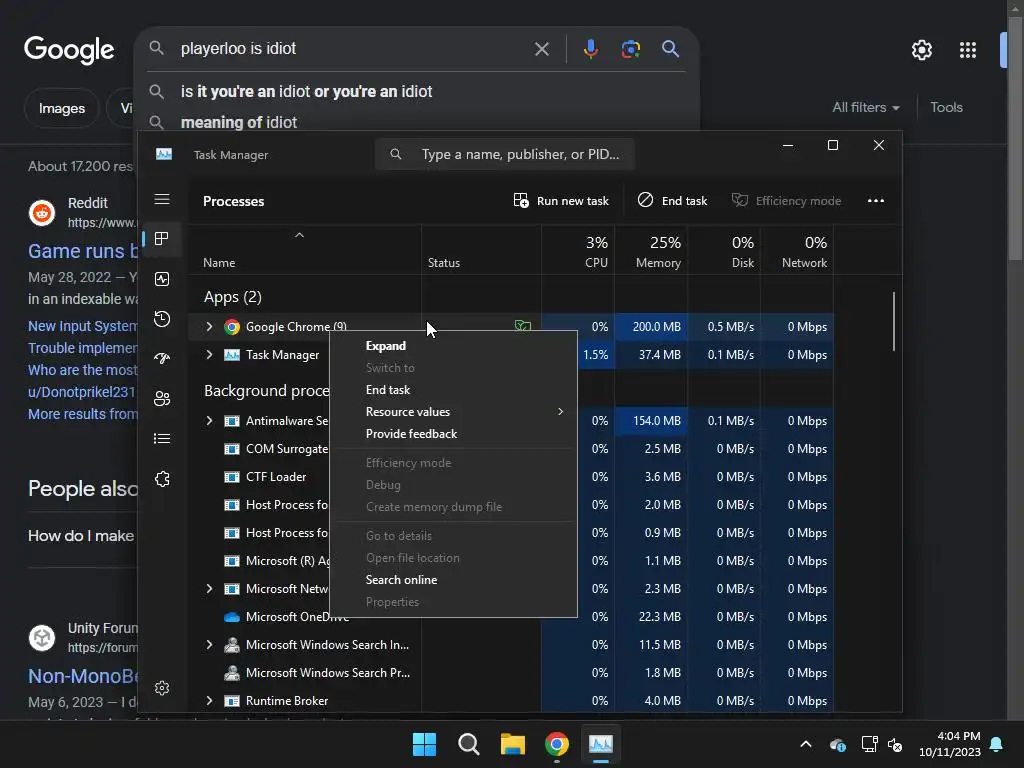Screen dimensions: 1024x768
Task: Open Google quick settings gear
Action: pos(921,50)
